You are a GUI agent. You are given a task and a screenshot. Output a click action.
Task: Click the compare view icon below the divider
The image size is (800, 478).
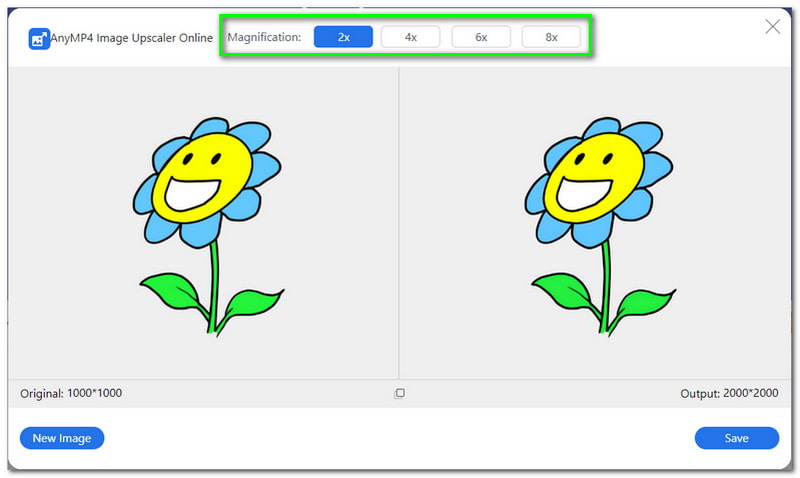(x=399, y=393)
